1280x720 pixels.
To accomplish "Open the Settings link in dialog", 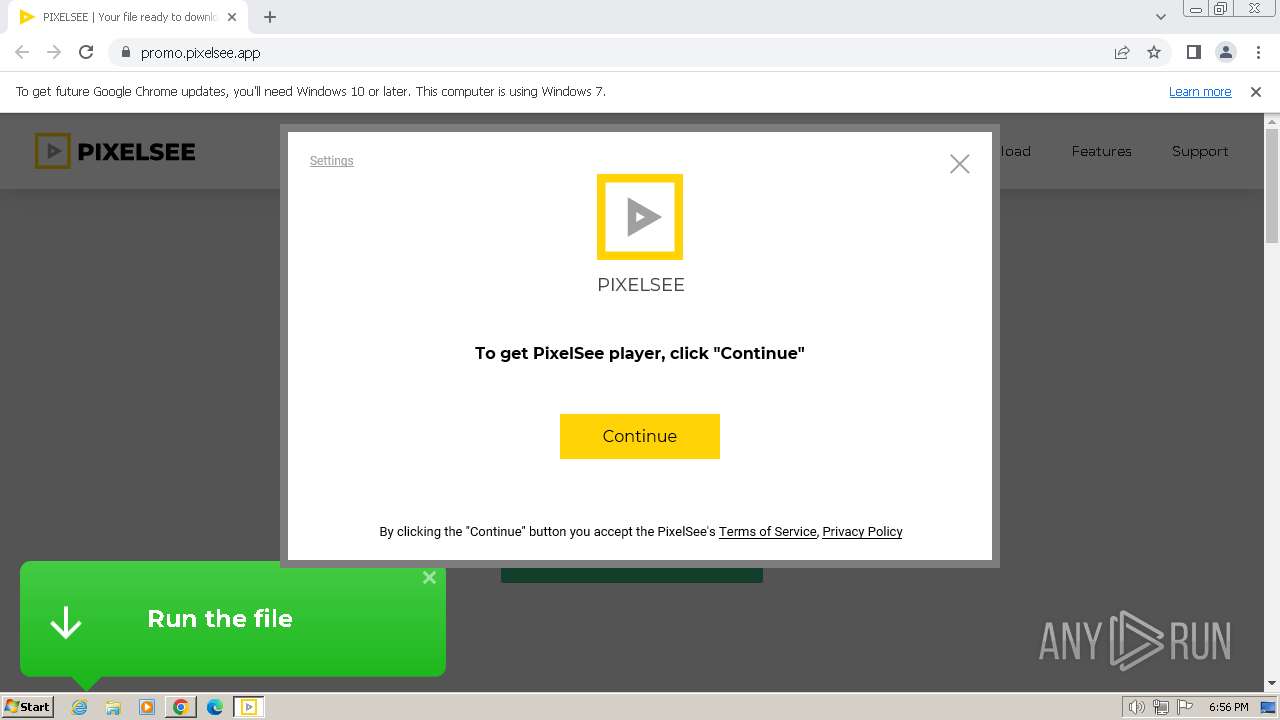I will coord(331,161).
